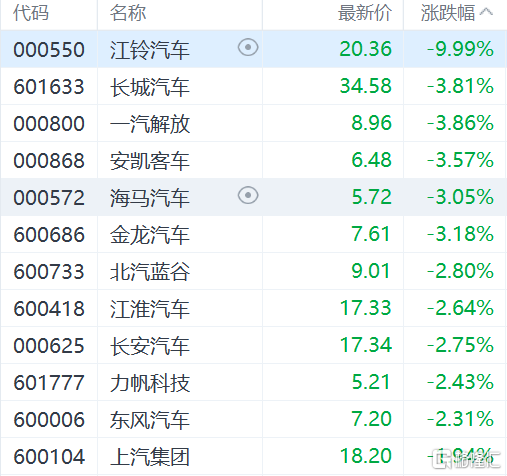
Task: Click price 7.61 for 金龙汽车
Action: click(x=371, y=234)
